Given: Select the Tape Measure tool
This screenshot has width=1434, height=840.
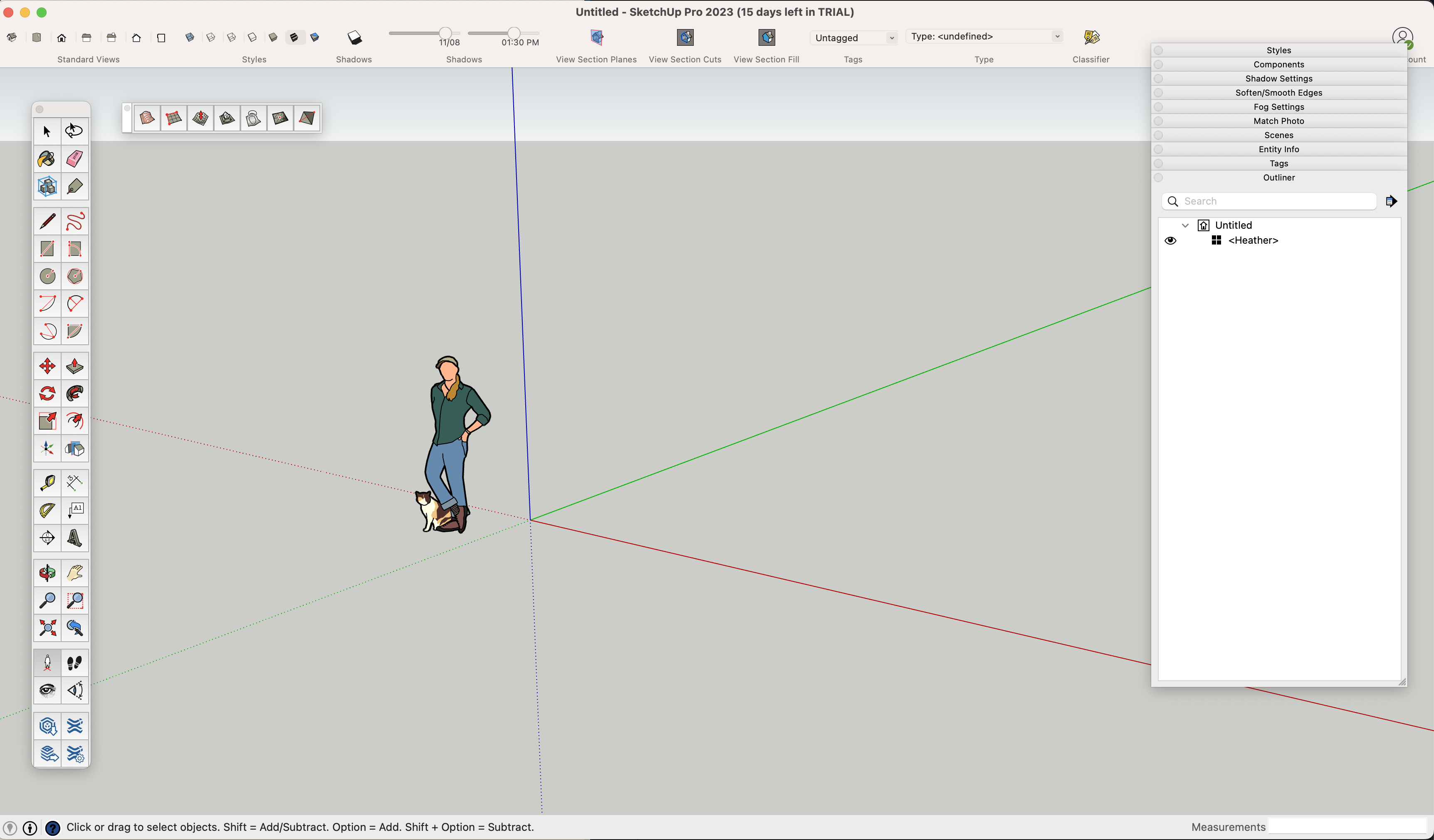Looking at the screenshot, I should pyautogui.click(x=47, y=483).
